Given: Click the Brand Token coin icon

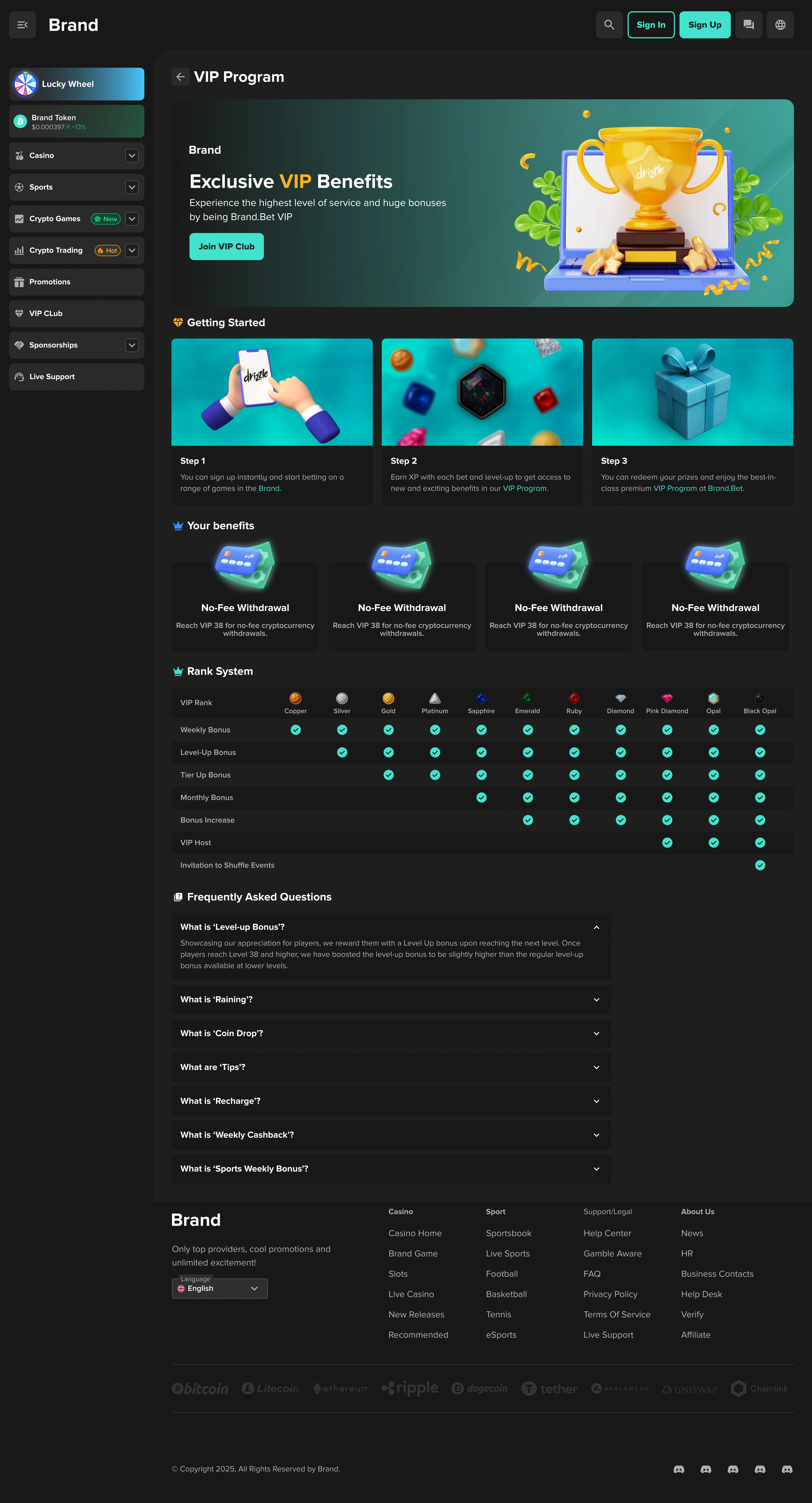Looking at the screenshot, I should click(x=20, y=121).
